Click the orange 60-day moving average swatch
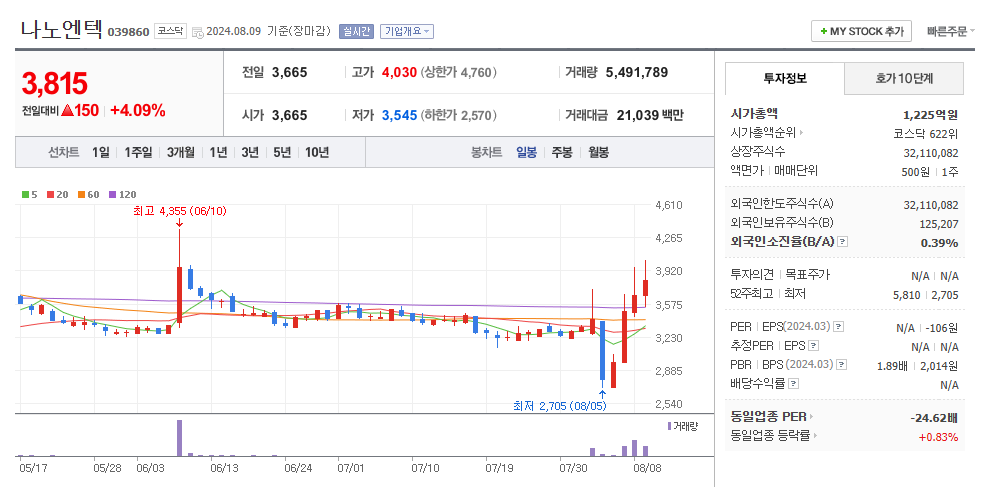Viewport: 989px width, 487px height. pos(82,194)
